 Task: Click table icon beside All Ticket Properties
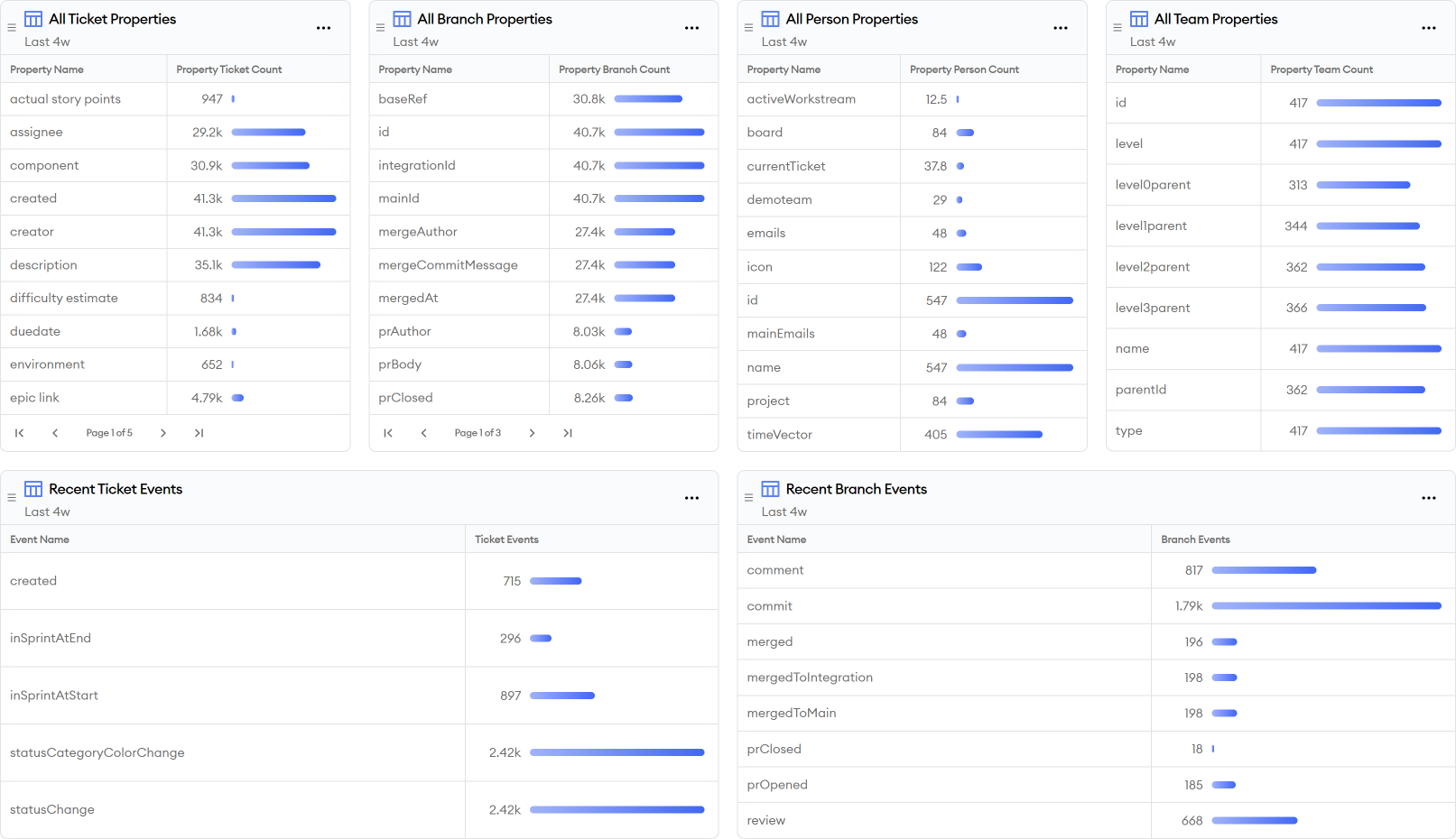click(x=33, y=19)
